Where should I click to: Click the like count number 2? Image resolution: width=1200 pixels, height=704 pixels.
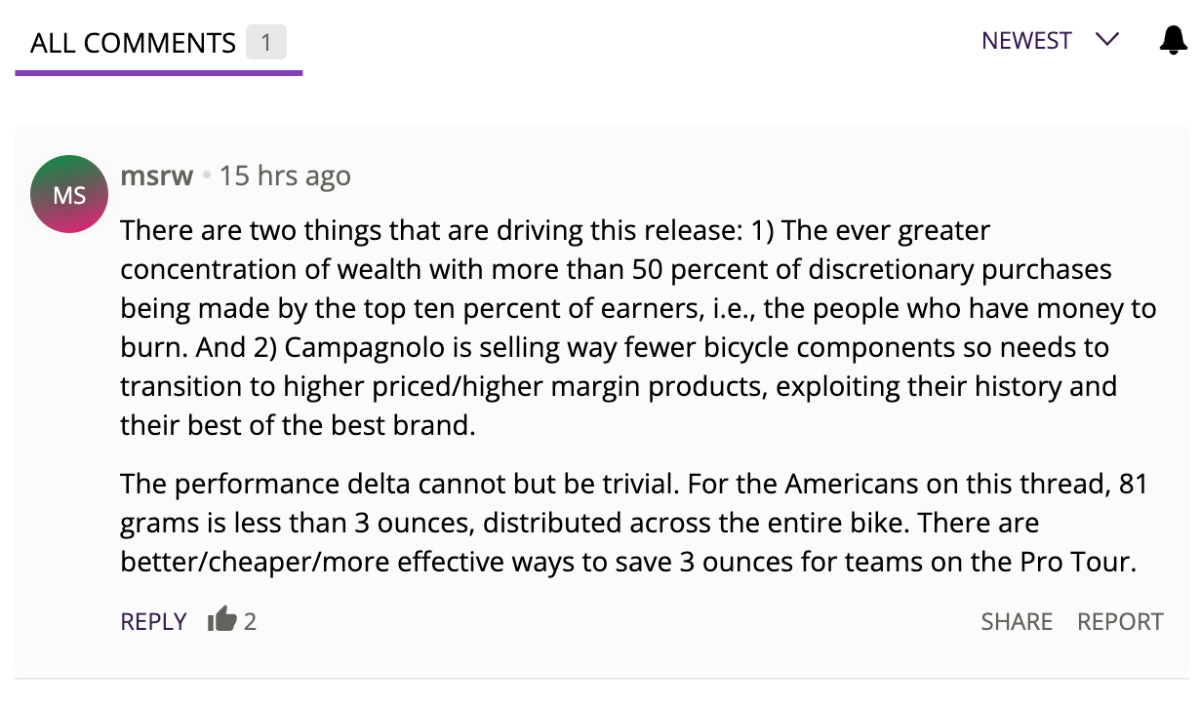(x=250, y=621)
